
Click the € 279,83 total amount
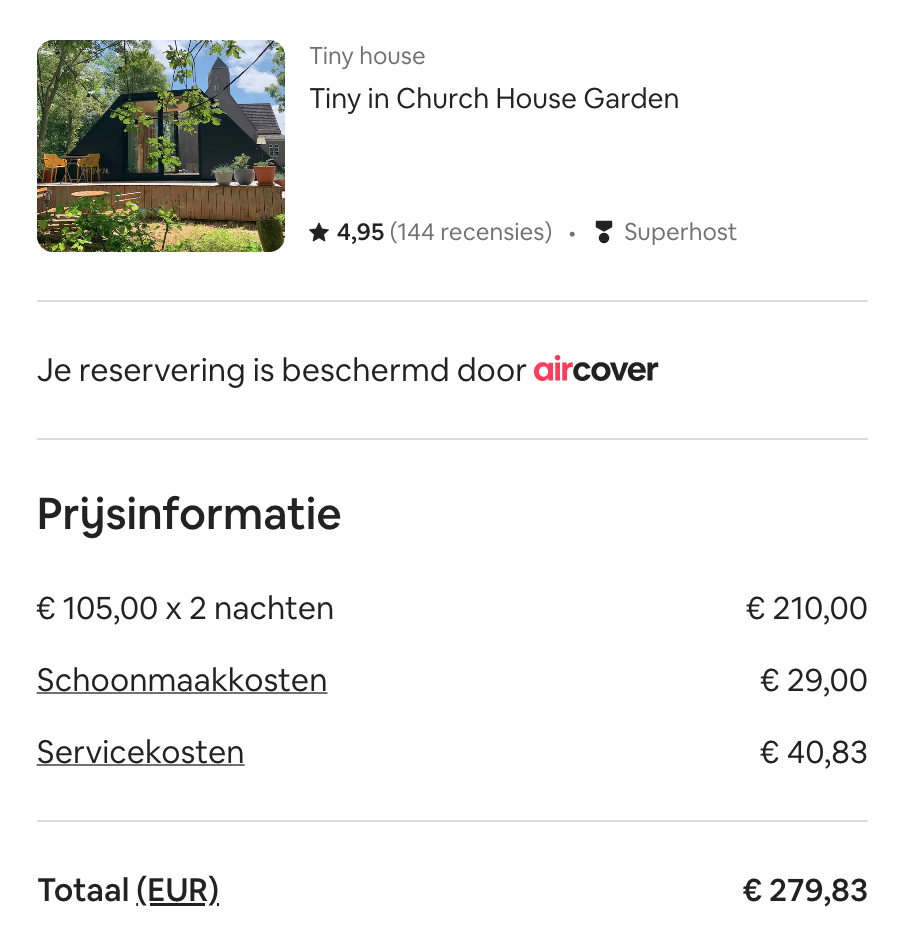click(805, 891)
